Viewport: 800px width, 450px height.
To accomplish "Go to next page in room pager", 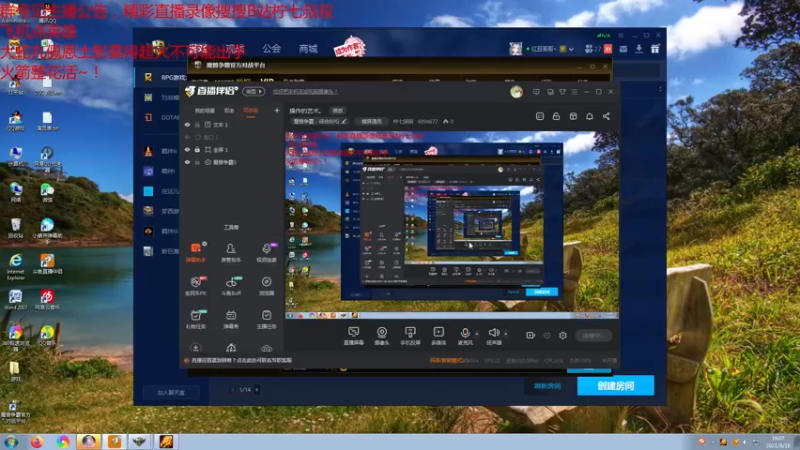I will click(257, 390).
